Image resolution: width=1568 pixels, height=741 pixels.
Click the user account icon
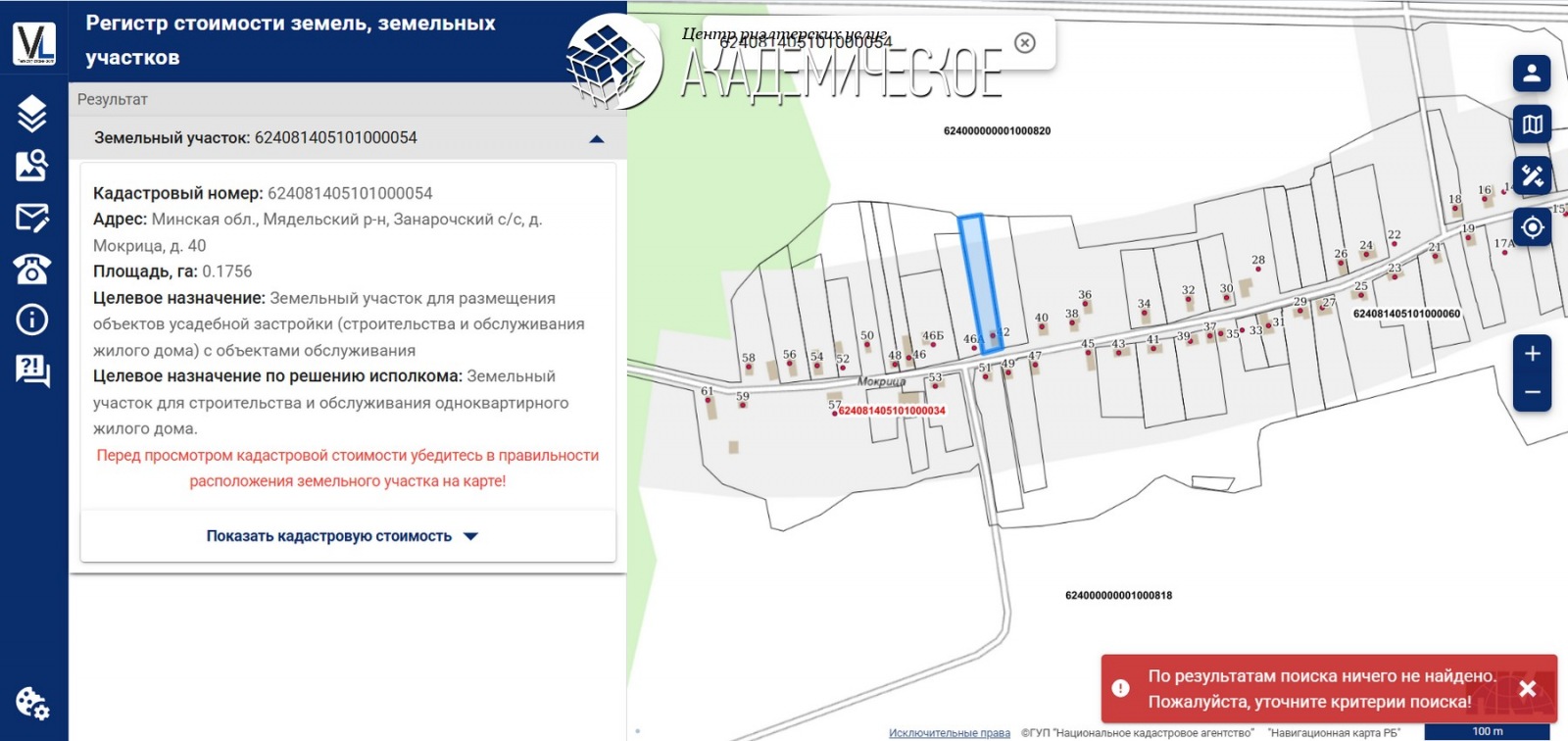pyautogui.click(x=1532, y=74)
